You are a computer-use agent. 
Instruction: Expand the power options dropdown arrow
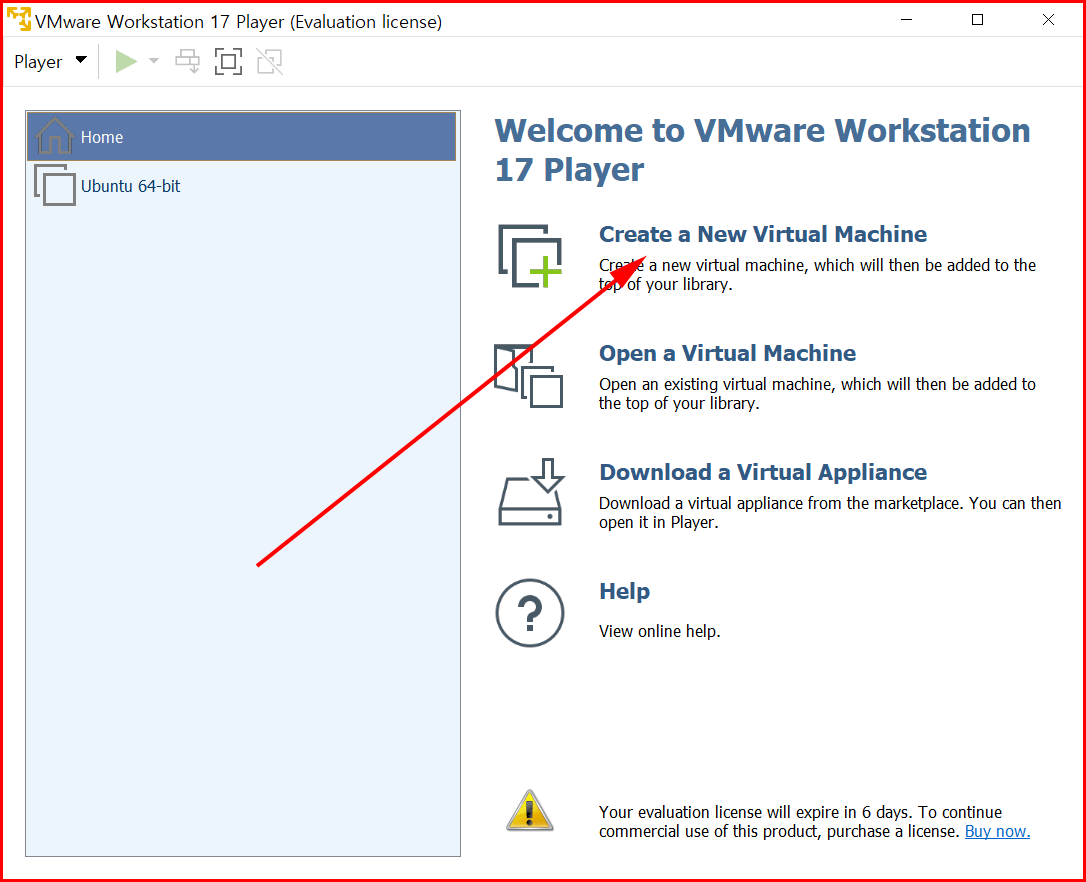click(x=154, y=62)
